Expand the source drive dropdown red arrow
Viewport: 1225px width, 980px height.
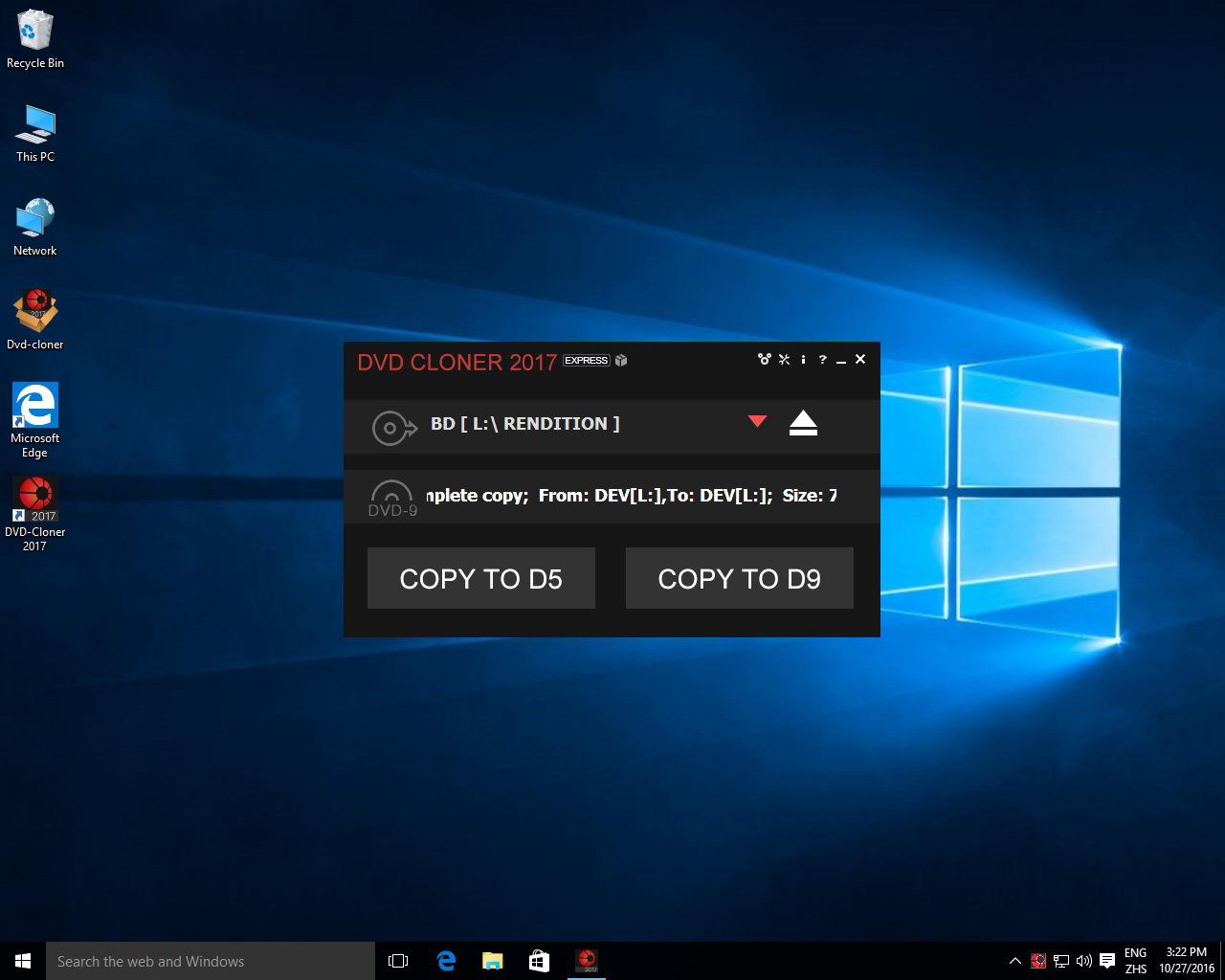[x=757, y=421]
